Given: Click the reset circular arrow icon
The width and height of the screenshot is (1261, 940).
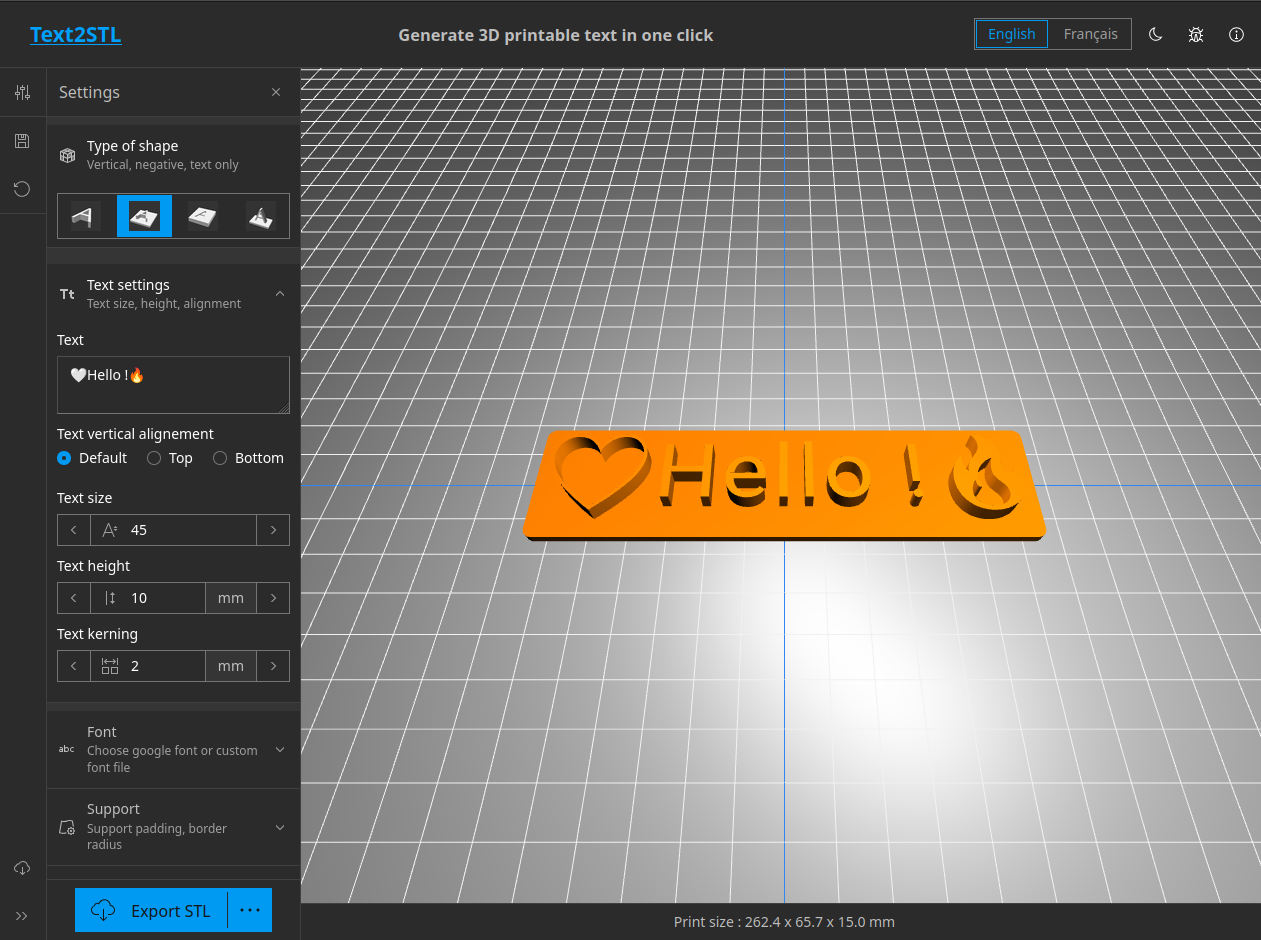Looking at the screenshot, I should [x=22, y=189].
